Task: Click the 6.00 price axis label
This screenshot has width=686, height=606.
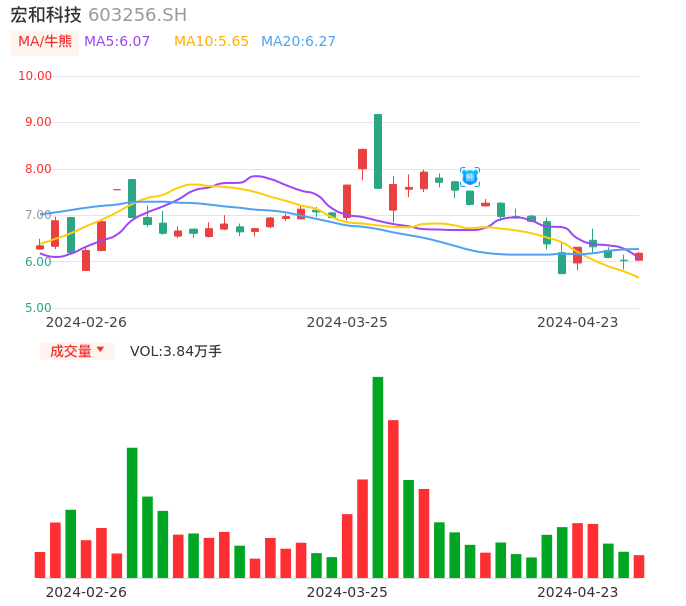Action: click(x=38, y=262)
